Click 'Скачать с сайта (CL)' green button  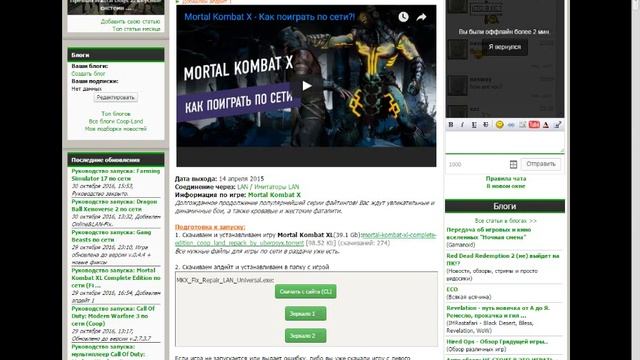[x=305, y=291]
